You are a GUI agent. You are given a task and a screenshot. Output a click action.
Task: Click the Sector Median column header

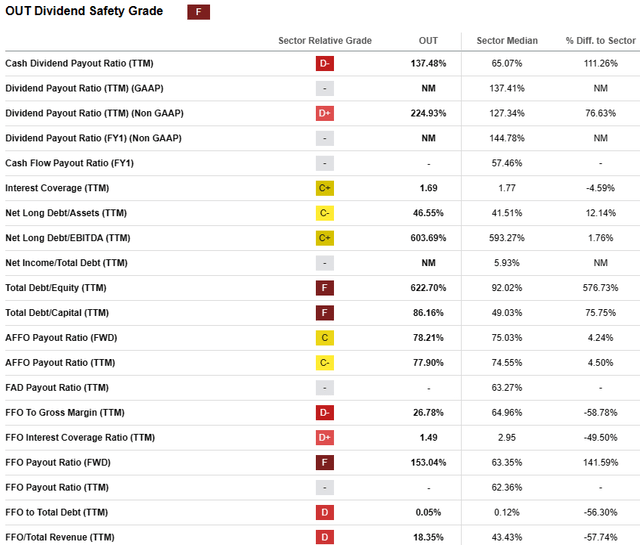(507, 41)
